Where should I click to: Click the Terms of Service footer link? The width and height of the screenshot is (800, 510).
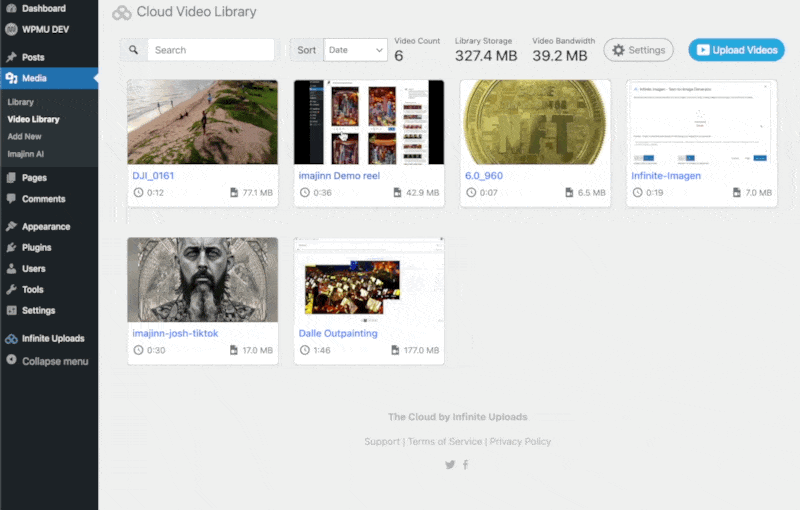[445, 442]
